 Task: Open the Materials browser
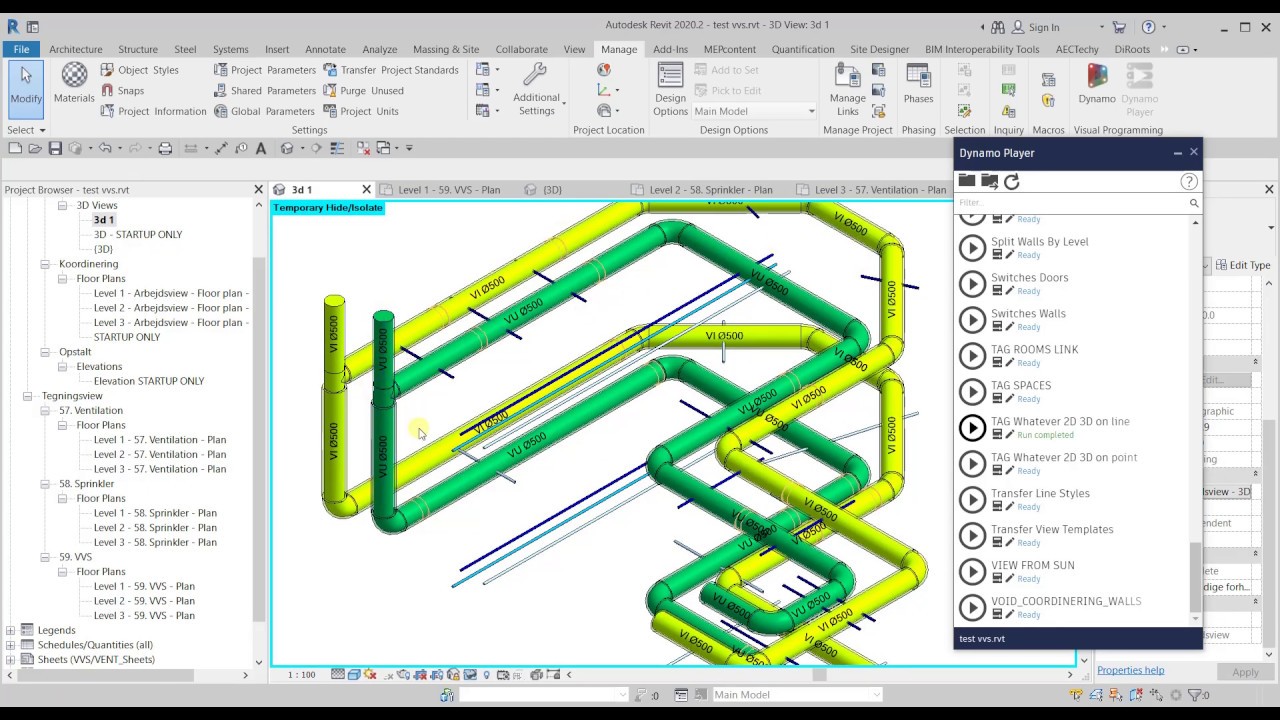pyautogui.click(x=74, y=83)
